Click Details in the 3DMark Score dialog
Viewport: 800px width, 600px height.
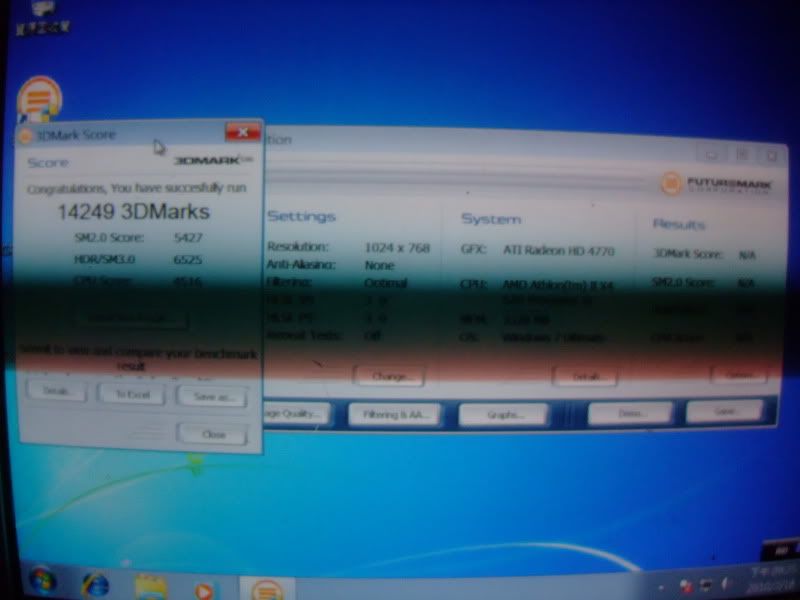point(56,391)
